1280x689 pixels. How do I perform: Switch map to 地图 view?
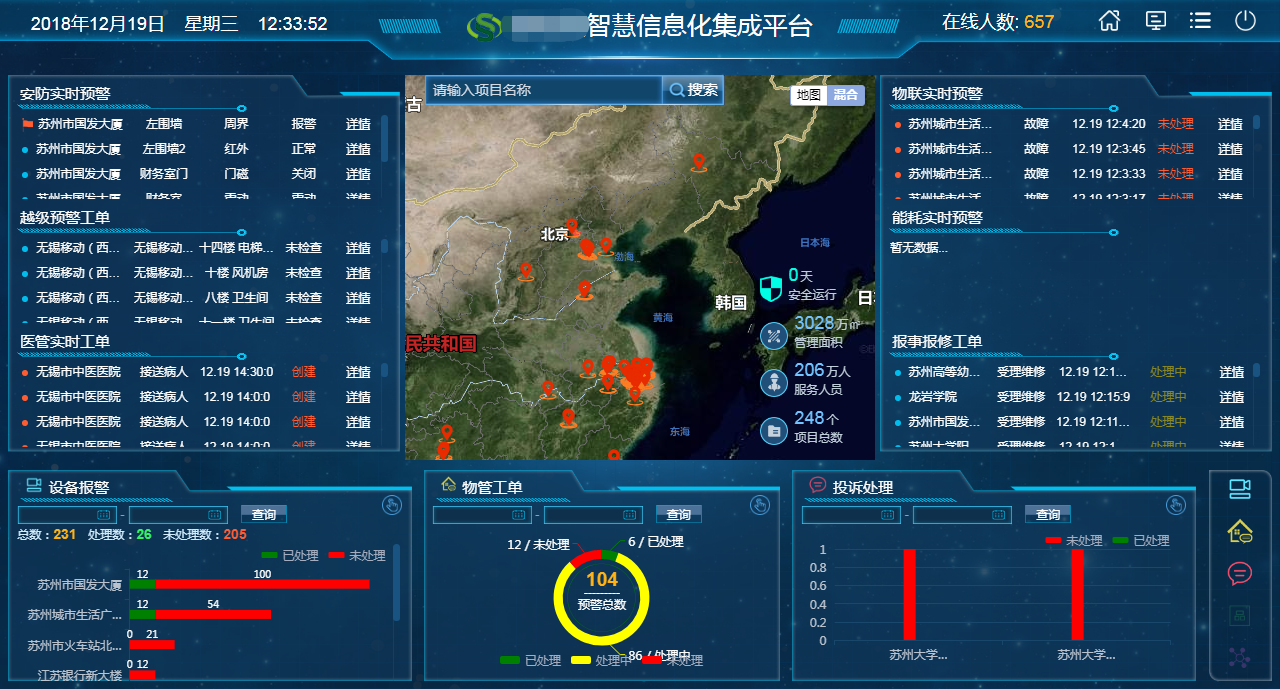809,94
